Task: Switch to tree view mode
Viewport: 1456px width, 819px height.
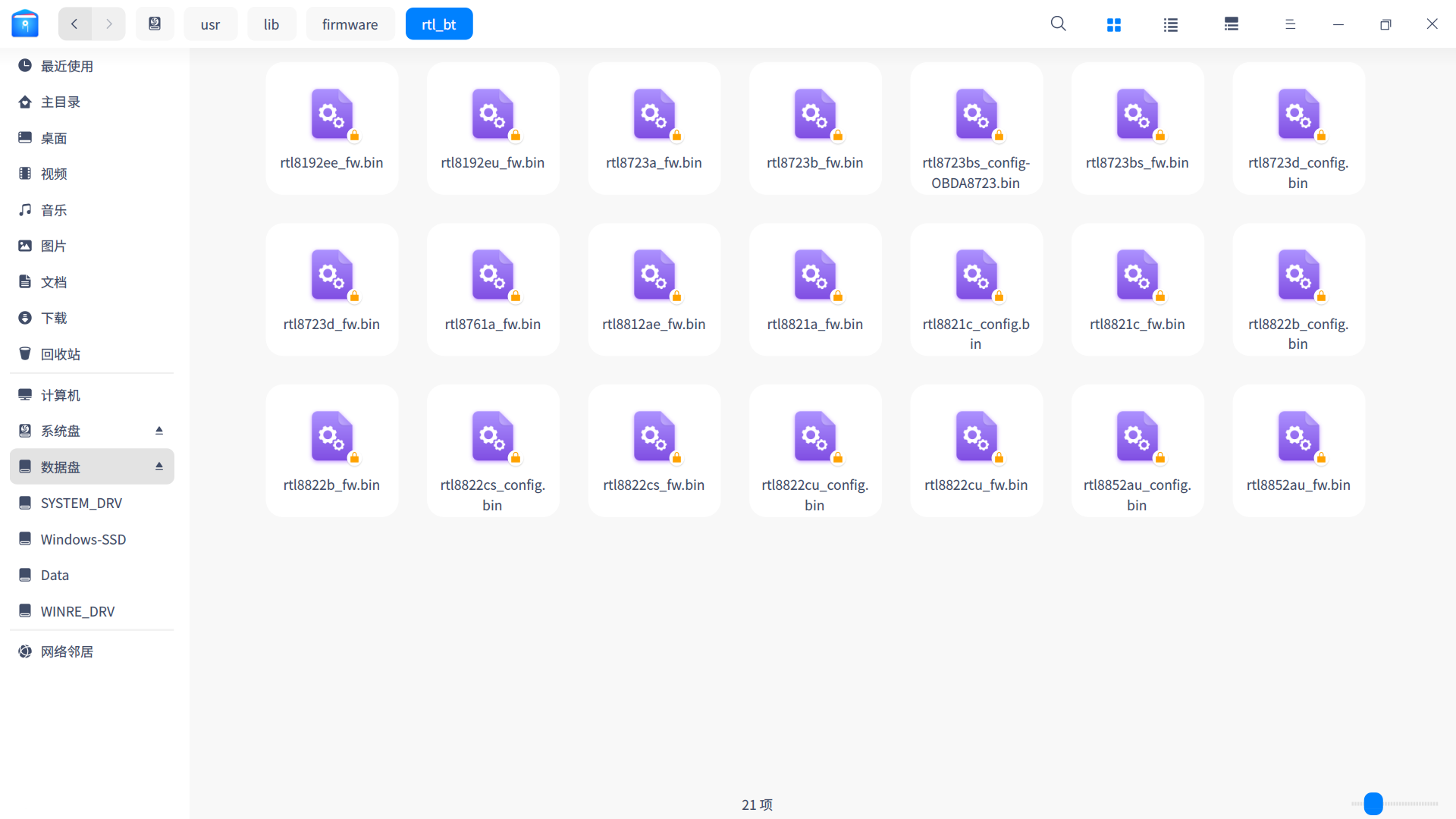Action: click(x=1231, y=24)
